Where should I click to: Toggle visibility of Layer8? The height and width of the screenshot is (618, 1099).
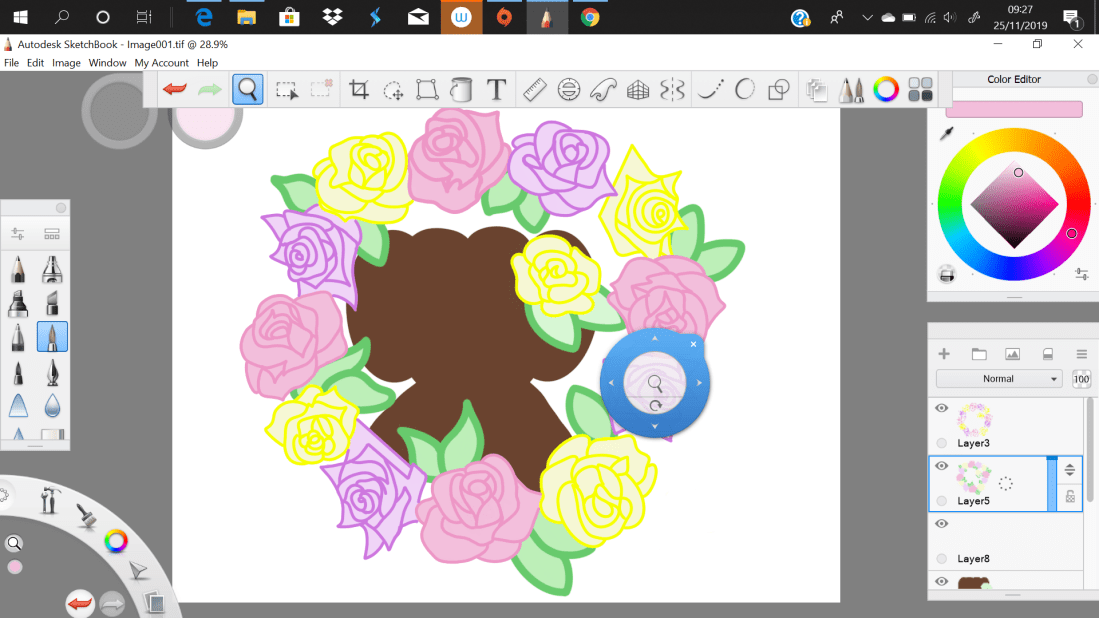tap(941, 524)
